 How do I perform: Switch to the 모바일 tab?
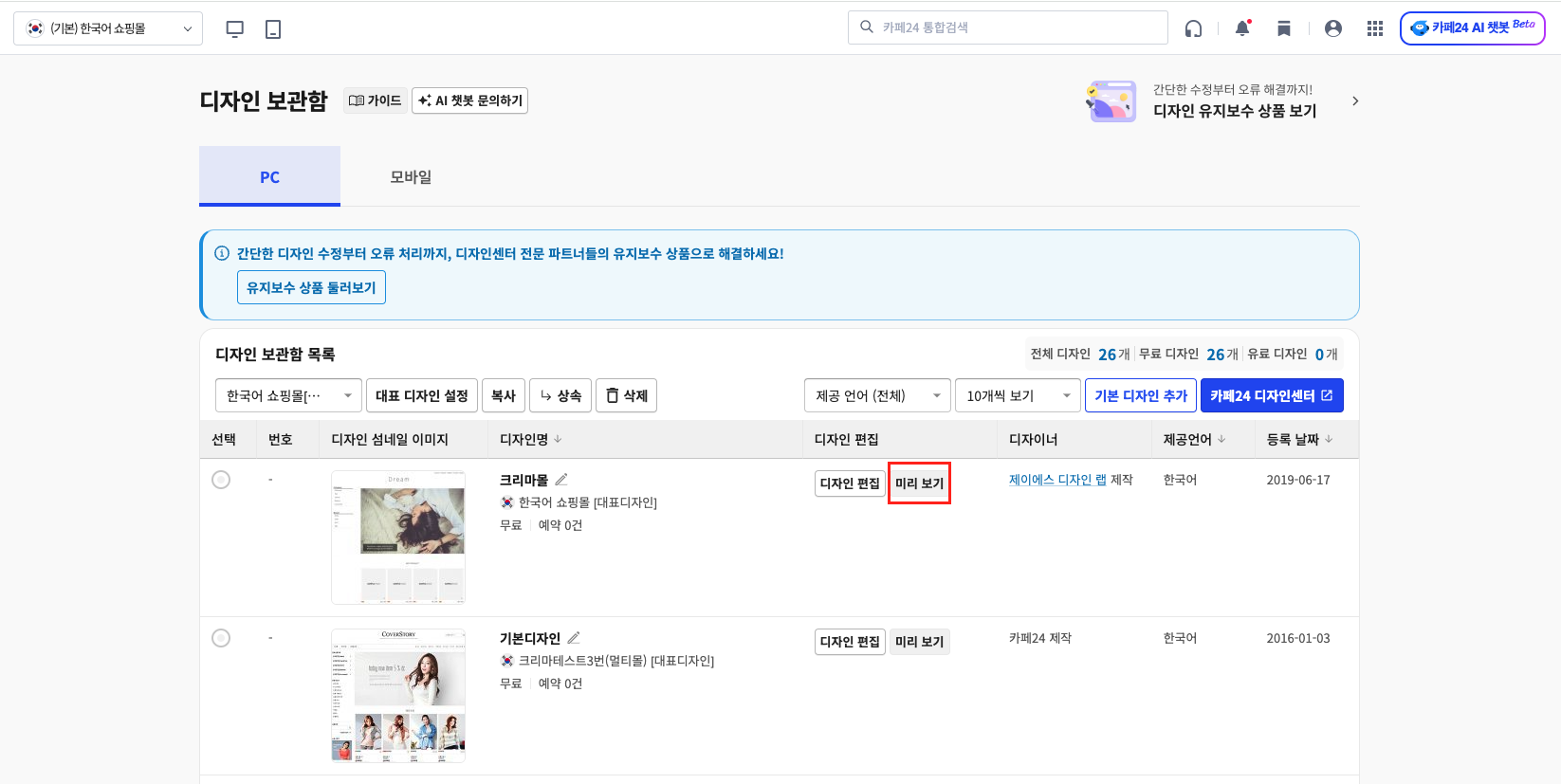411,177
